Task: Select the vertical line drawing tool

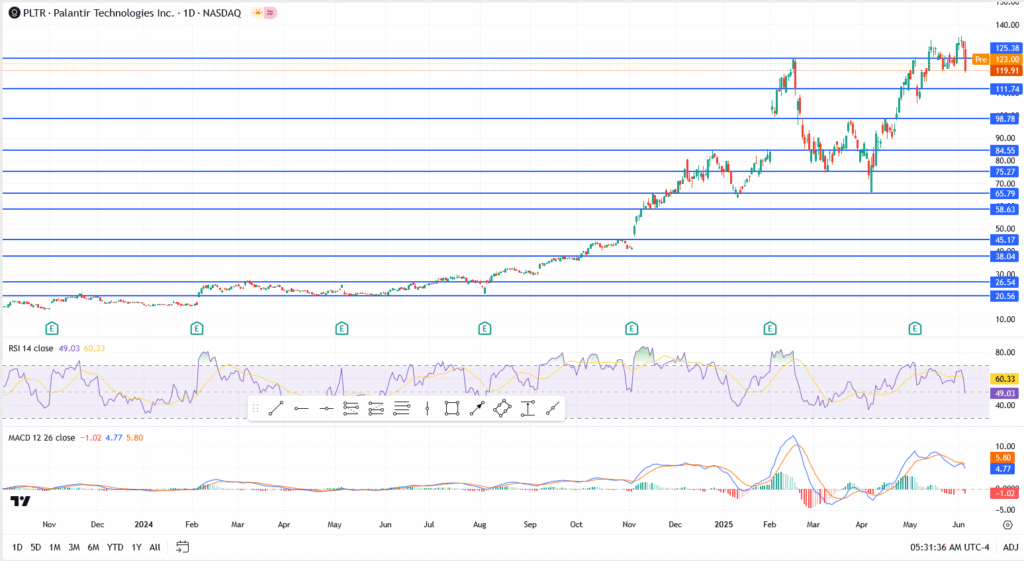Action: (x=427, y=408)
